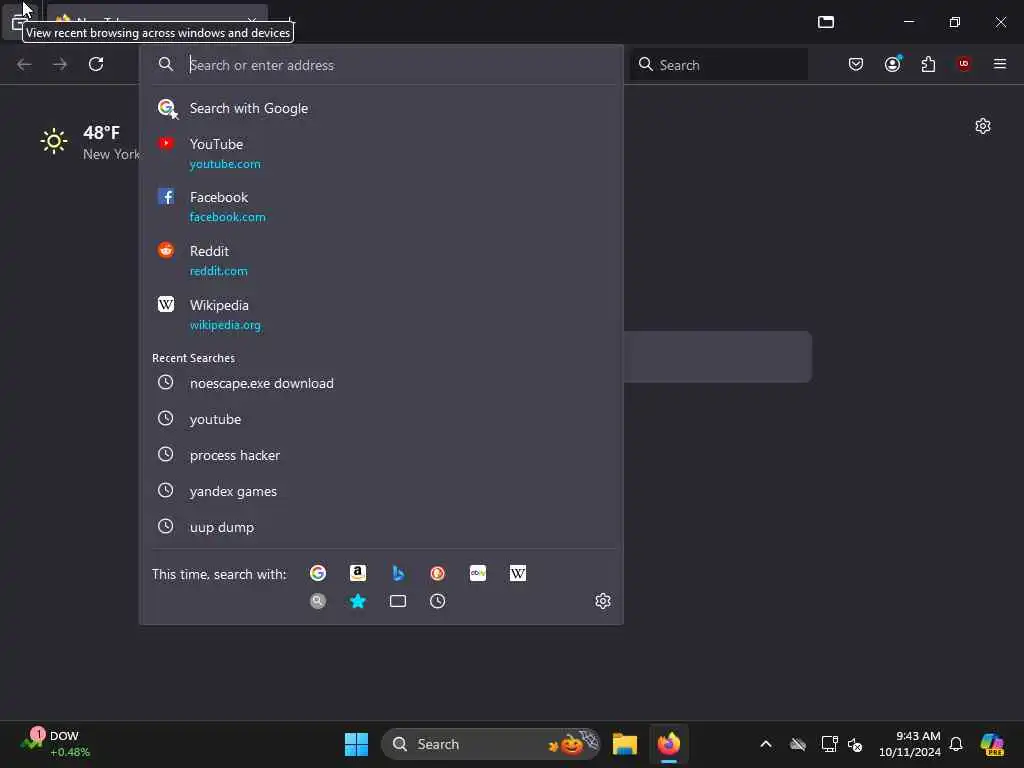Search this time with Bing icon

(x=398, y=573)
